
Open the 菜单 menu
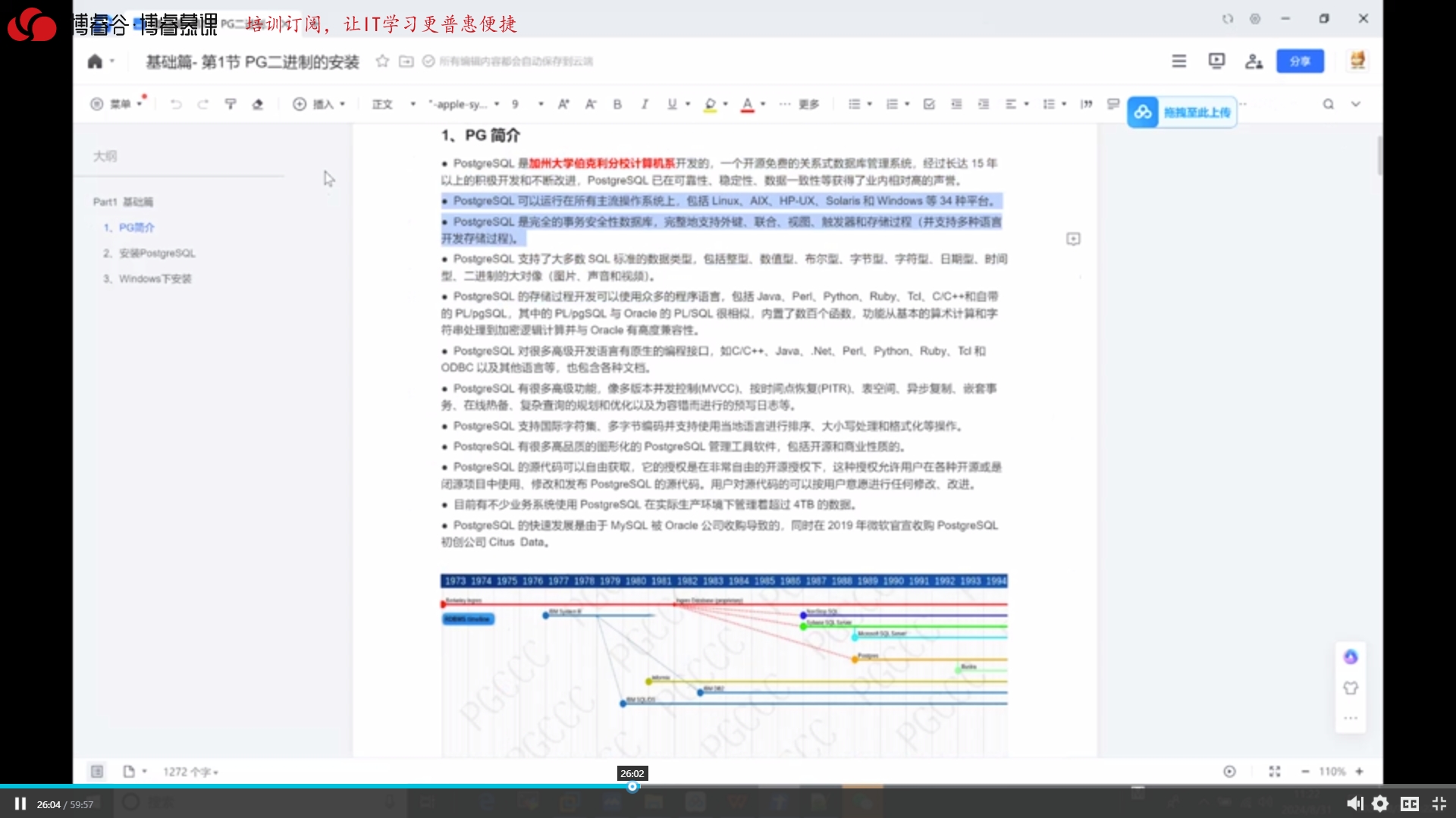(116, 104)
